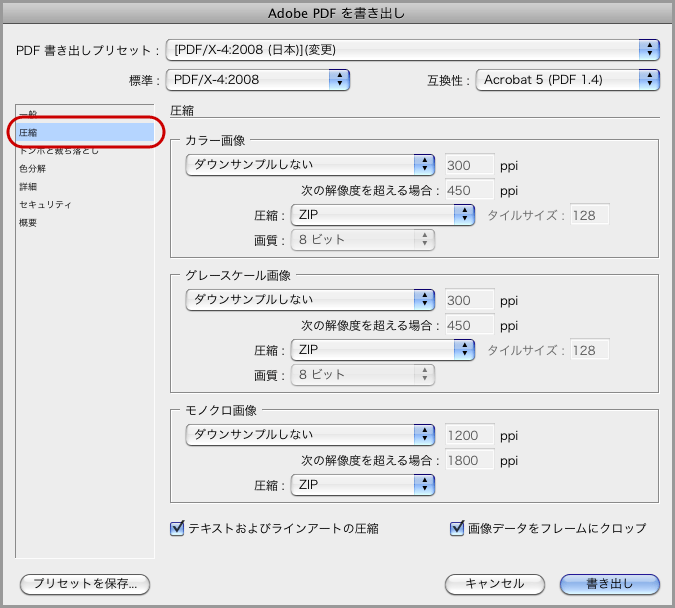Click プリセットを保存... button
The image size is (675, 608).
[x=85, y=584]
